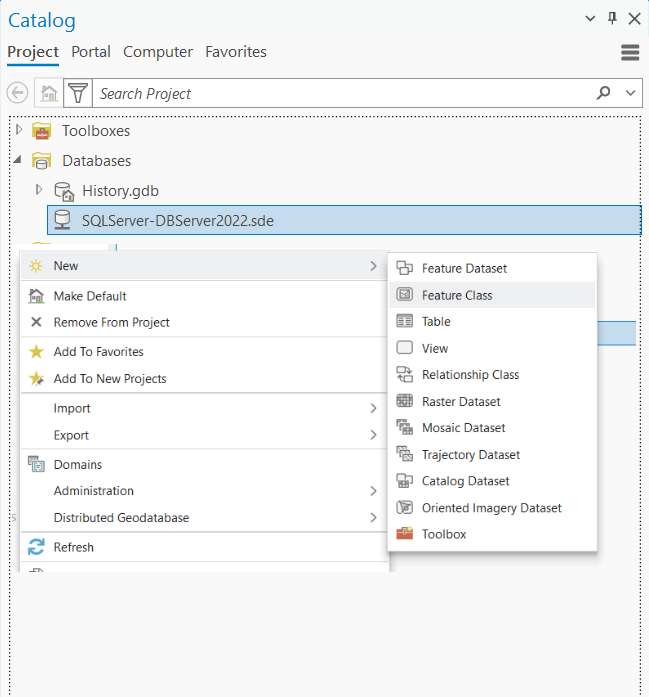Viewport: 649px width, 697px height.
Task: Click the View icon in New submenu
Action: [x=405, y=348]
